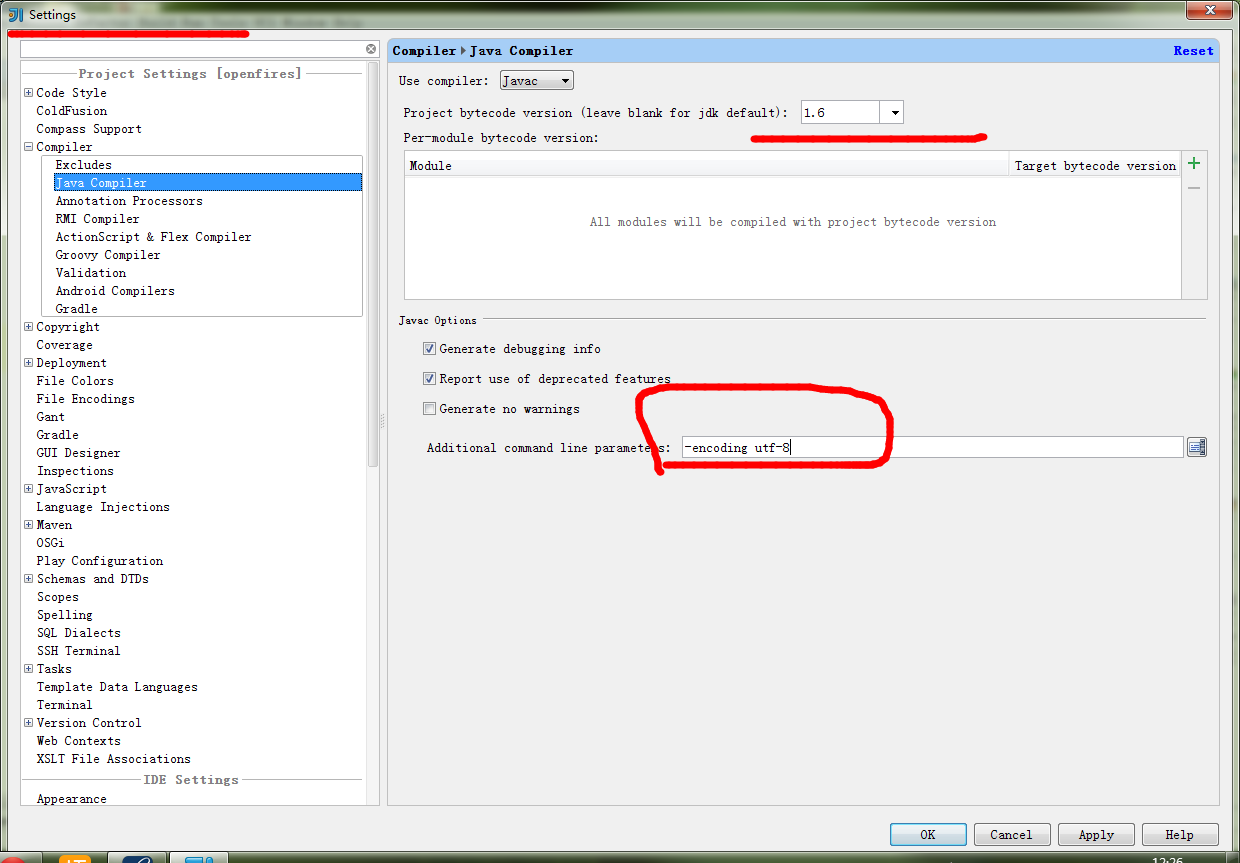1240x863 pixels.
Task: Click the additional command line parameters field
Action: pos(930,446)
